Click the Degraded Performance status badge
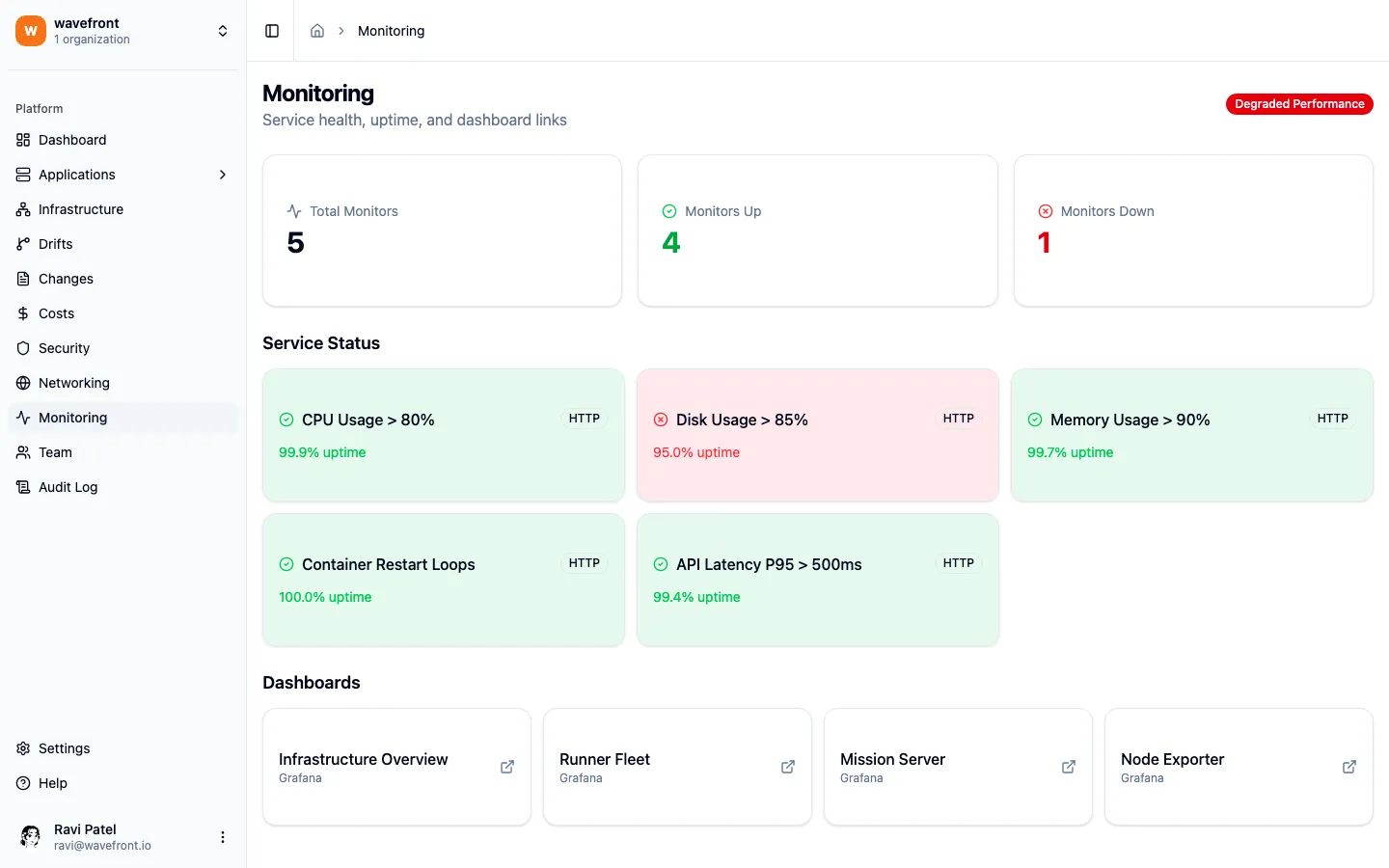This screenshot has height=868, width=1389. (x=1299, y=104)
